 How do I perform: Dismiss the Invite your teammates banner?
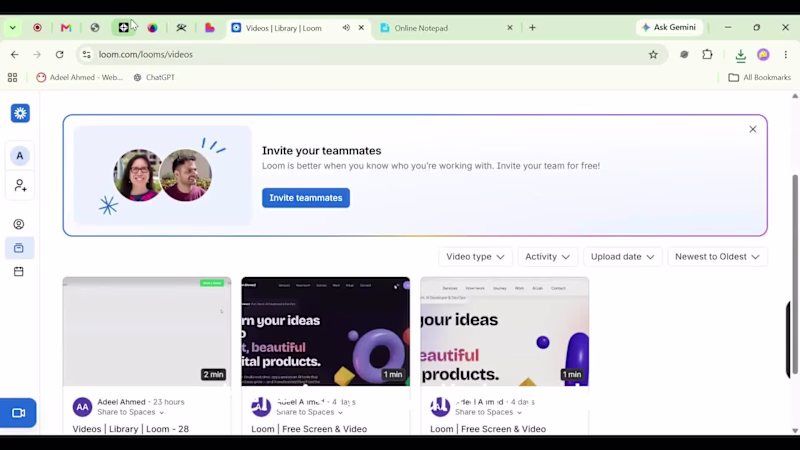[x=753, y=129]
